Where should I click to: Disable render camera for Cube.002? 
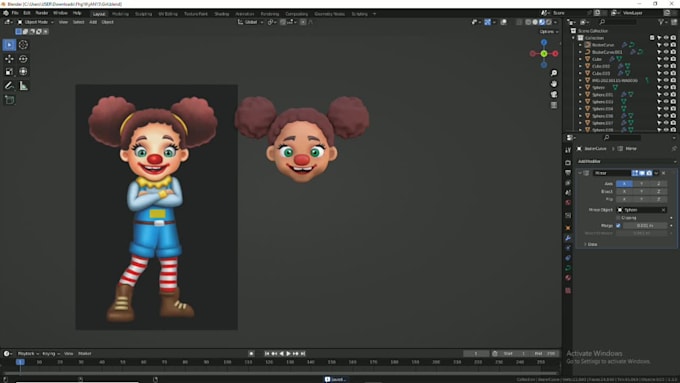point(673,66)
